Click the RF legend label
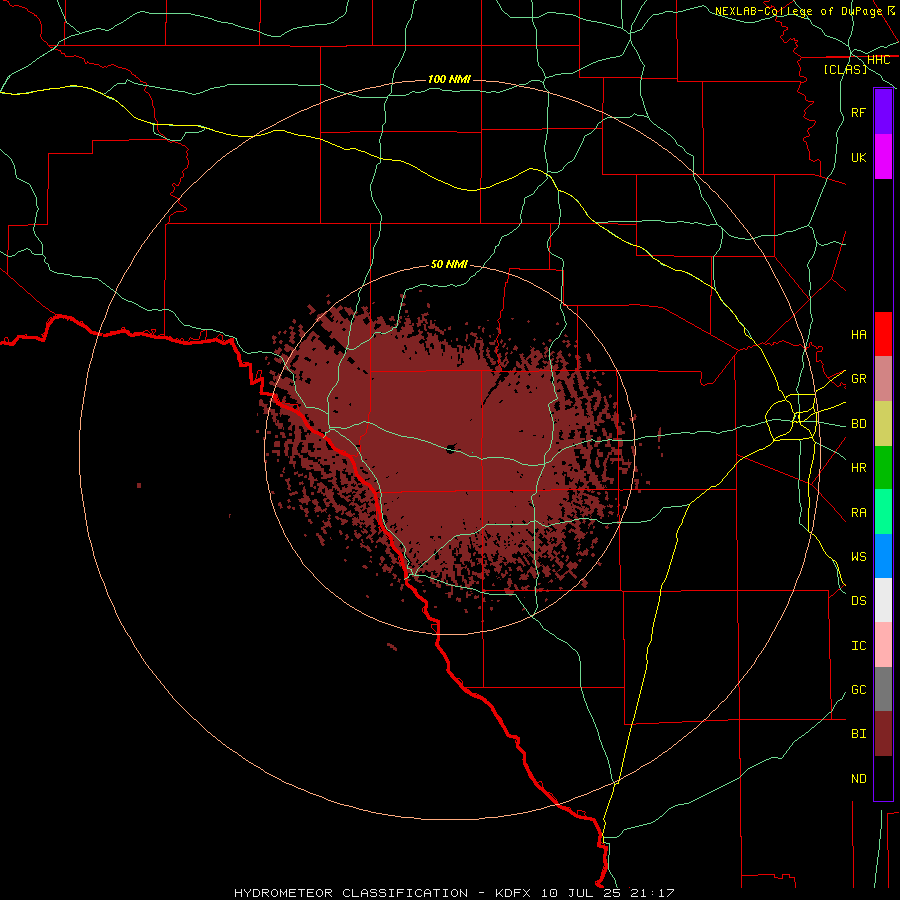900x900 pixels. tap(859, 112)
